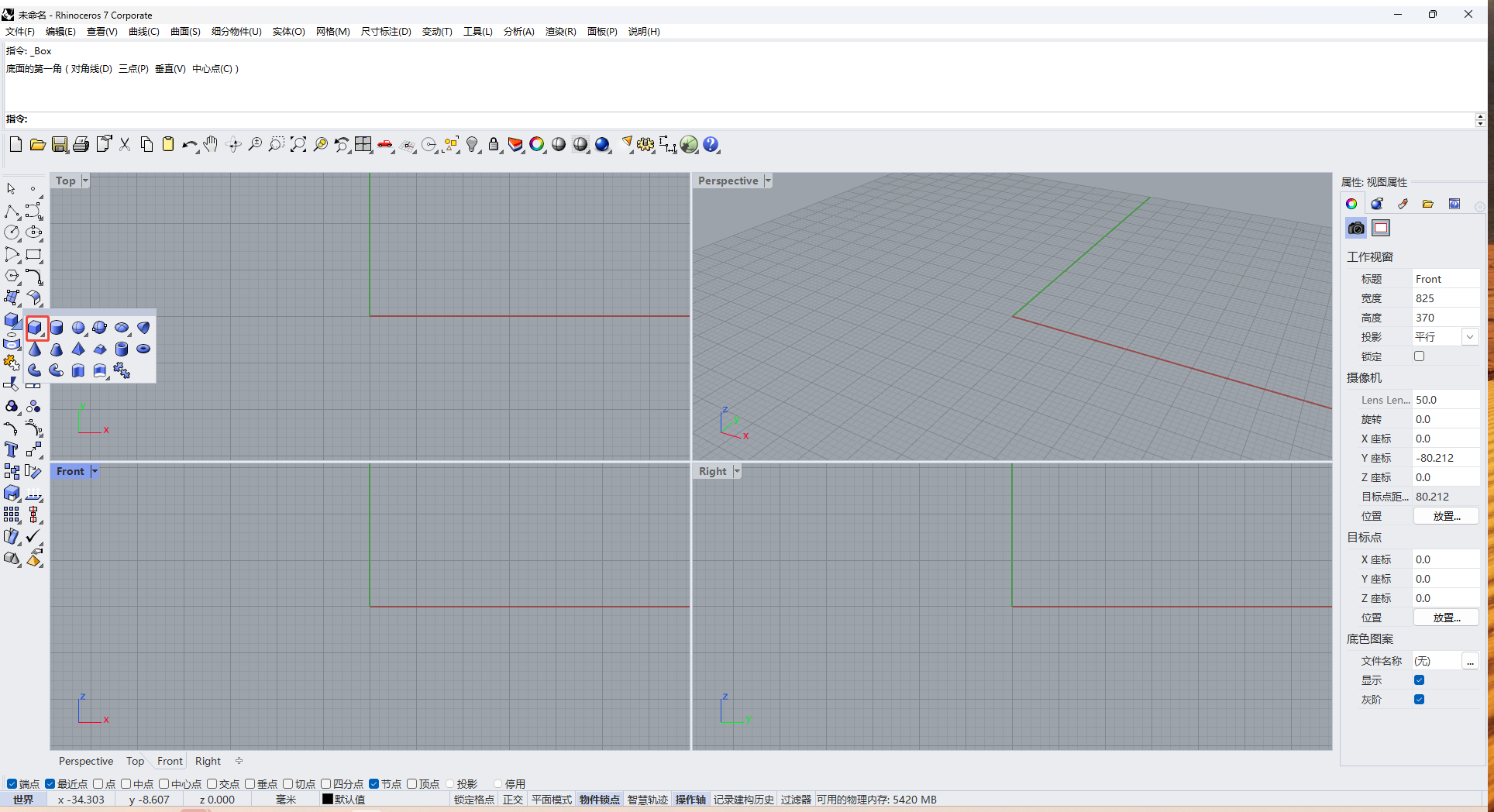Pick the Sphere tool in the solid flyout
Image resolution: width=1494 pixels, height=812 pixels.
pos(78,328)
